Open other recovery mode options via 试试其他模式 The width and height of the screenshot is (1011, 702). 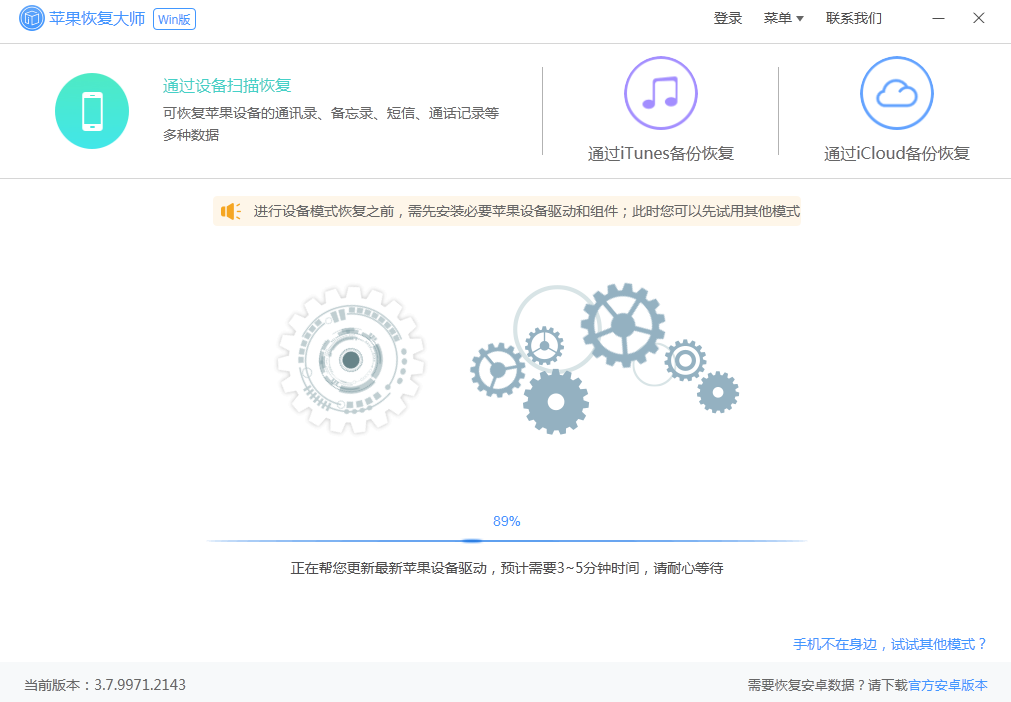tap(938, 644)
